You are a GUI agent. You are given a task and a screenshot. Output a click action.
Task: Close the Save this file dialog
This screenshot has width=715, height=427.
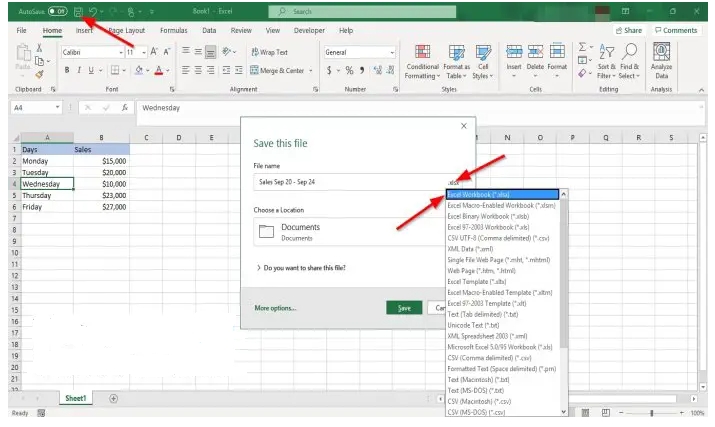[464, 126]
